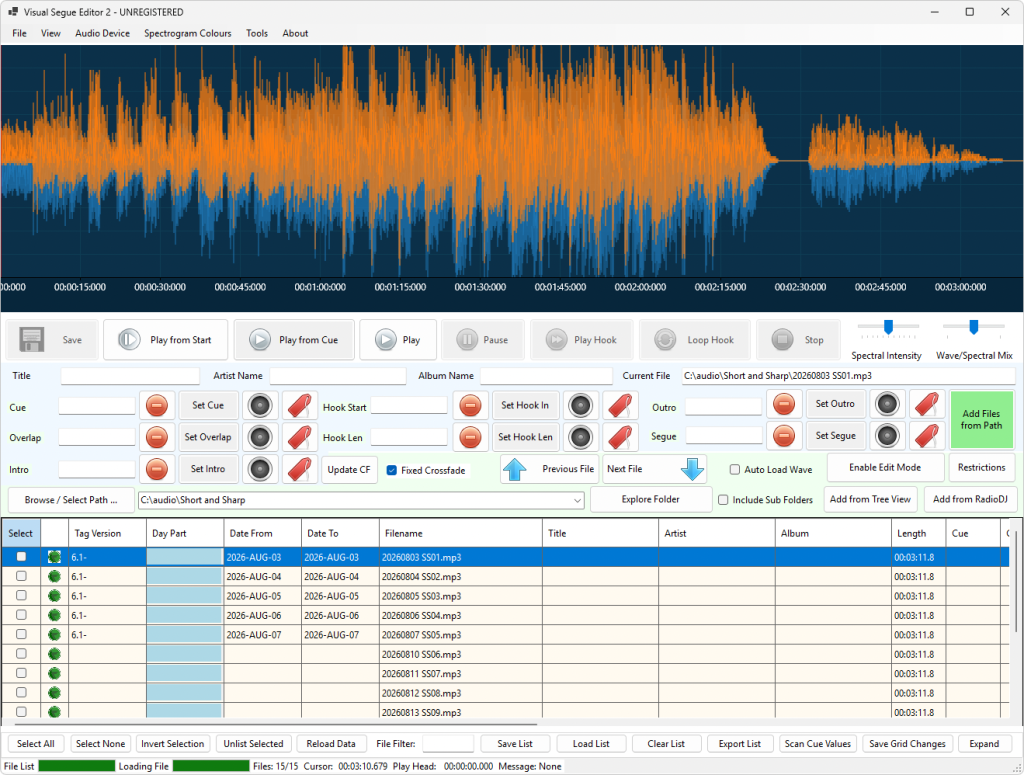Viewport: 1024px width, 775px height.
Task: Open the Audio Device menu
Action: pyautogui.click(x=103, y=33)
